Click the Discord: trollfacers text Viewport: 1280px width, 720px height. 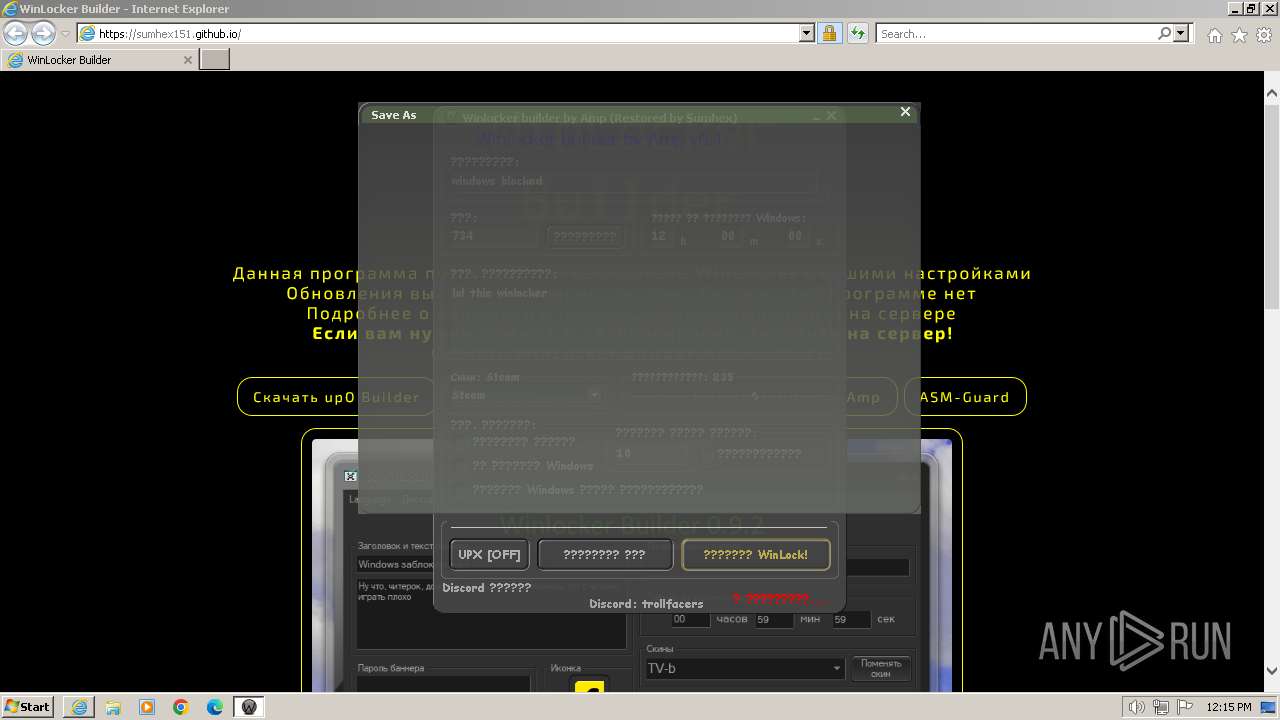(646, 604)
